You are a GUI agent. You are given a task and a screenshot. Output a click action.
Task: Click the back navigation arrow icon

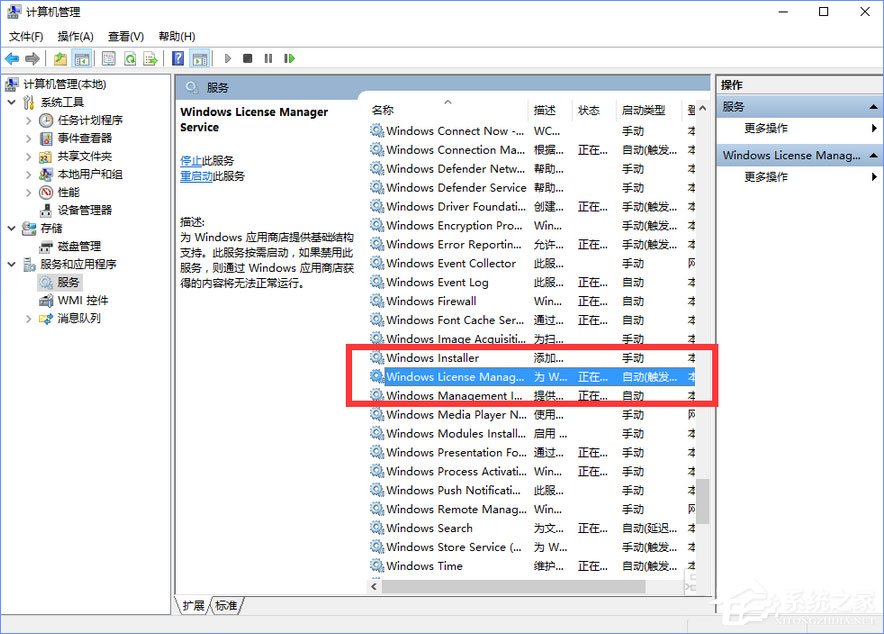pos(10,58)
